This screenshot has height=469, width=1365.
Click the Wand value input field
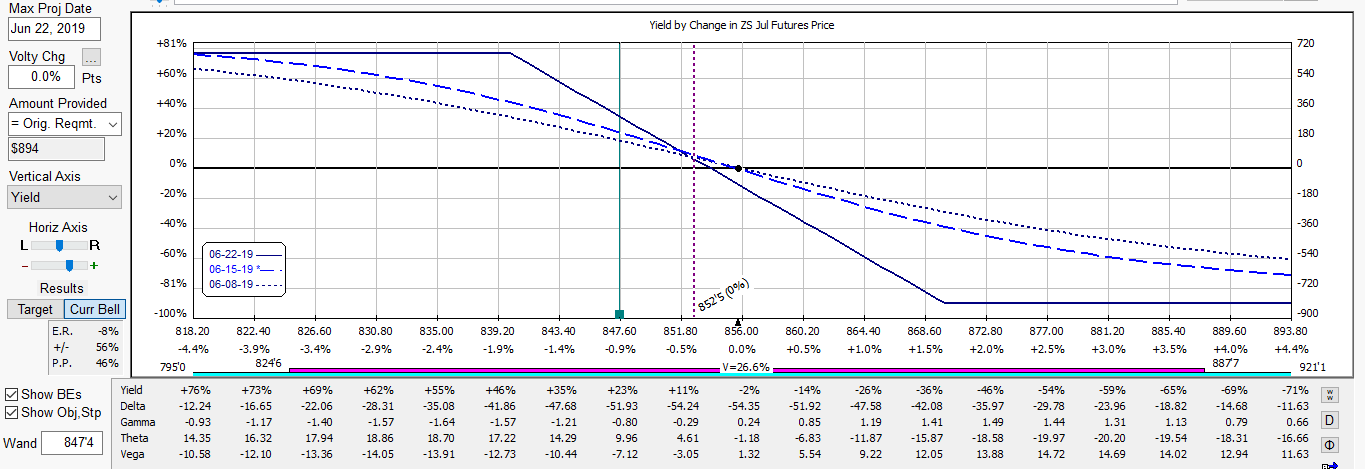(72, 443)
